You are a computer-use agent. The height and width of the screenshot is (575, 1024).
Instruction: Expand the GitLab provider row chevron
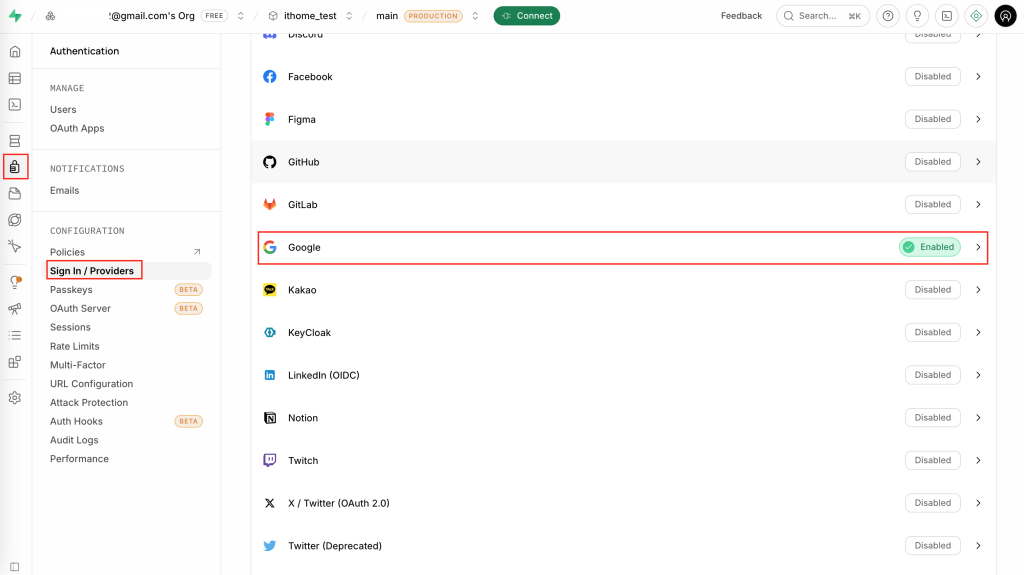pyautogui.click(x=978, y=205)
